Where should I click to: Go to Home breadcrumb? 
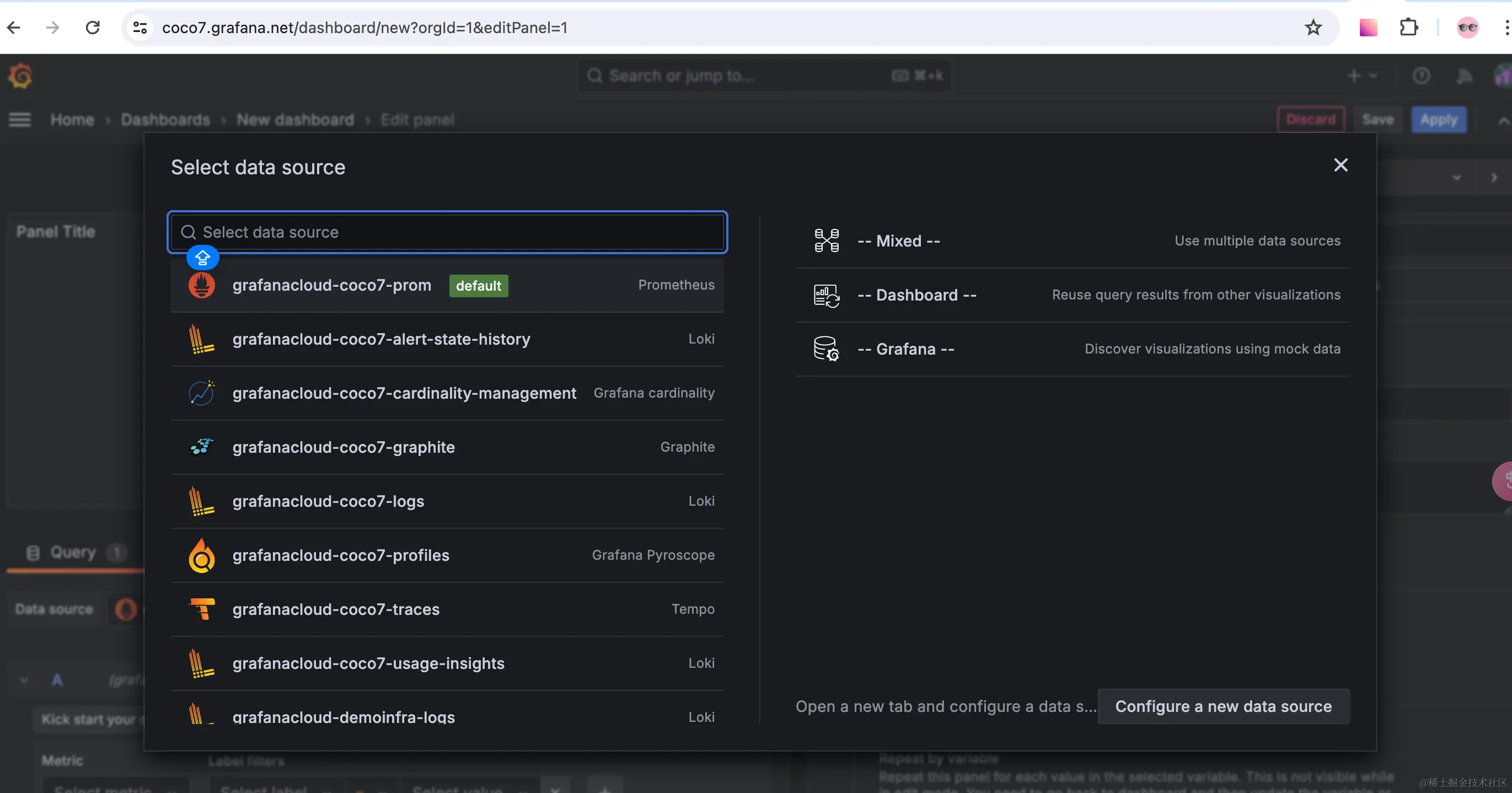[72, 120]
